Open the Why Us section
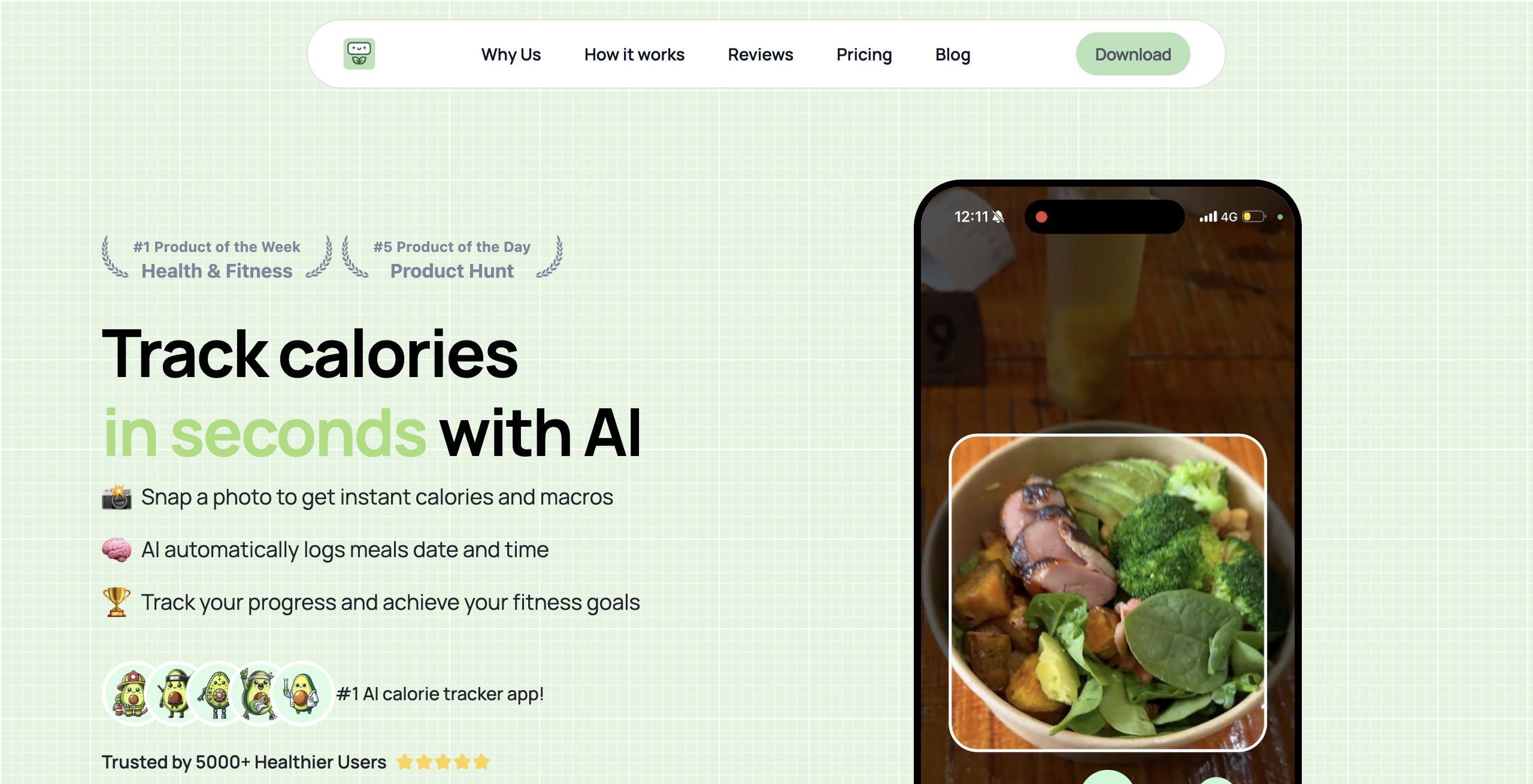 click(x=511, y=54)
